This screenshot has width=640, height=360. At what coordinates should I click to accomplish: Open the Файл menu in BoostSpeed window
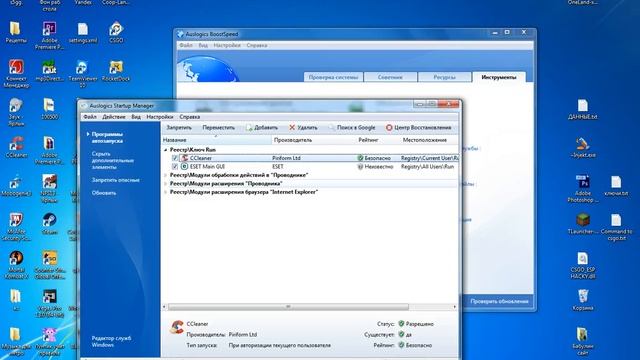click(x=186, y=45)
